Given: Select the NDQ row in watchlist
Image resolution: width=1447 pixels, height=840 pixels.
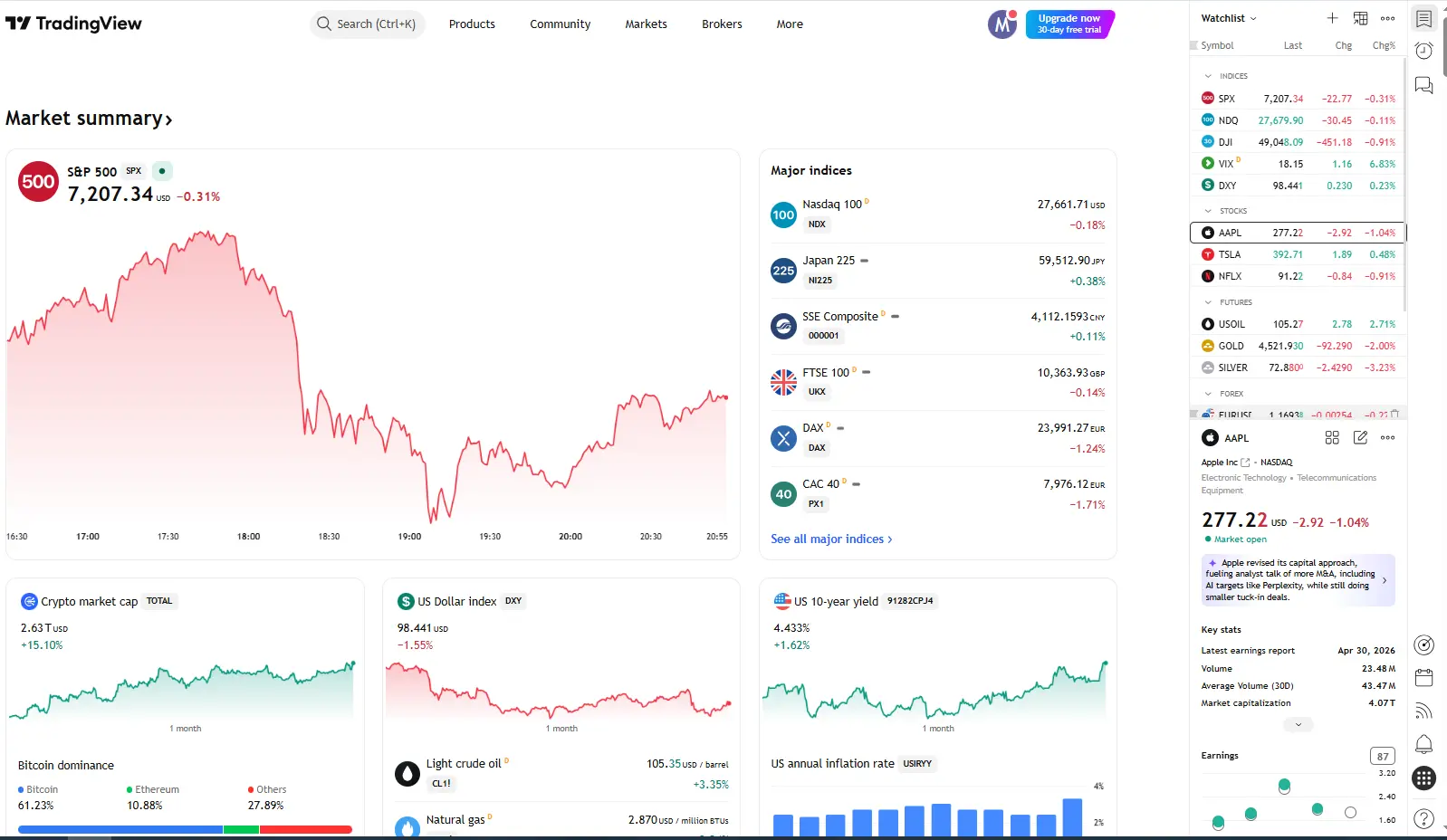Looking at the screenshot, I should click(1298, 120).
